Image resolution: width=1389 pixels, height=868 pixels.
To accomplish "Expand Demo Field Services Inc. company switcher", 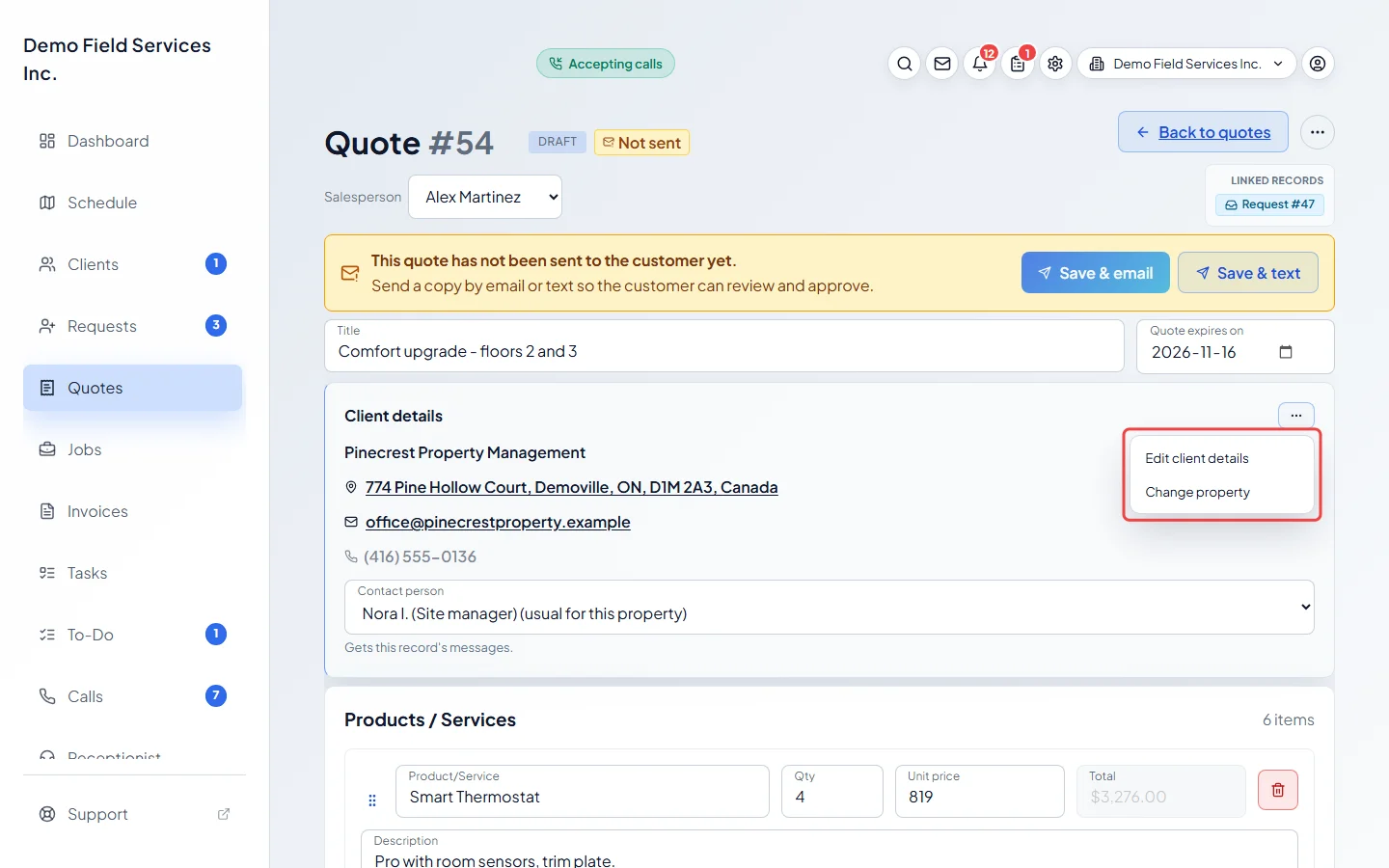I will [1186, 64].
